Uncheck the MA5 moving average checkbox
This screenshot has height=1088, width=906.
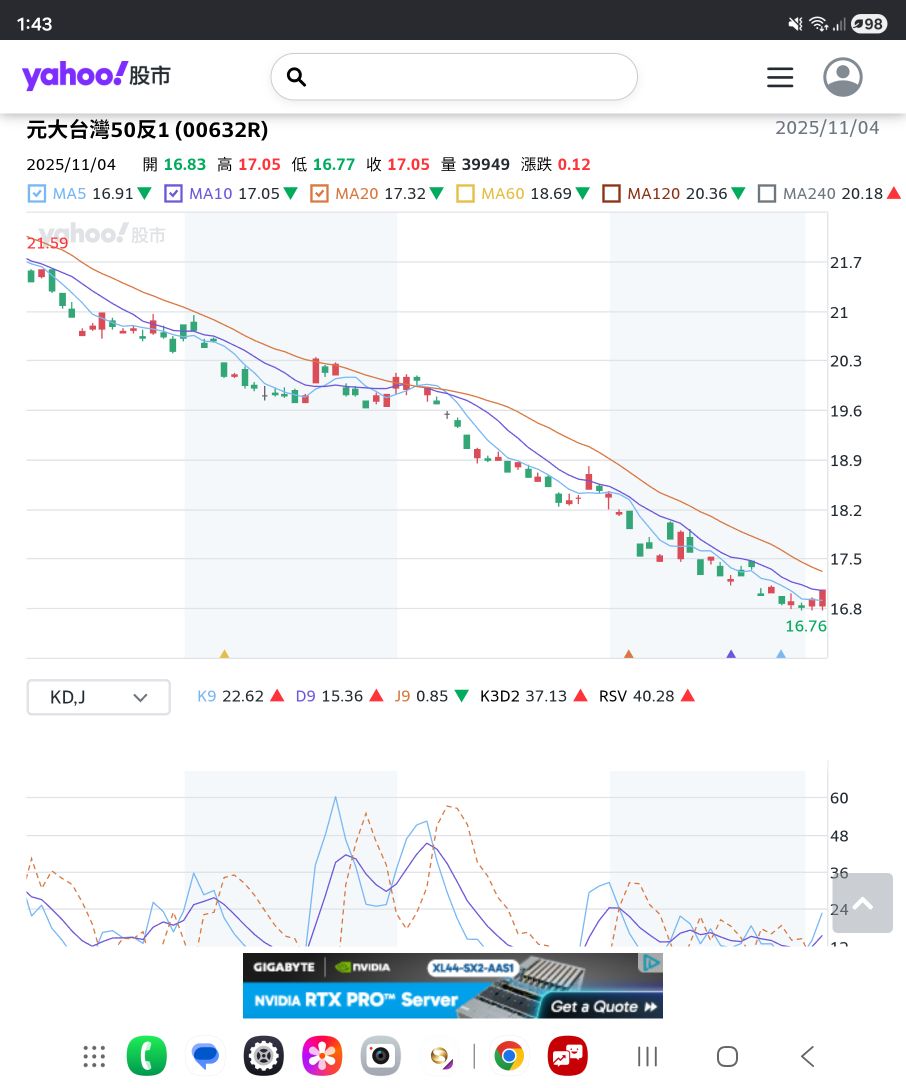(x=37, y=194)
